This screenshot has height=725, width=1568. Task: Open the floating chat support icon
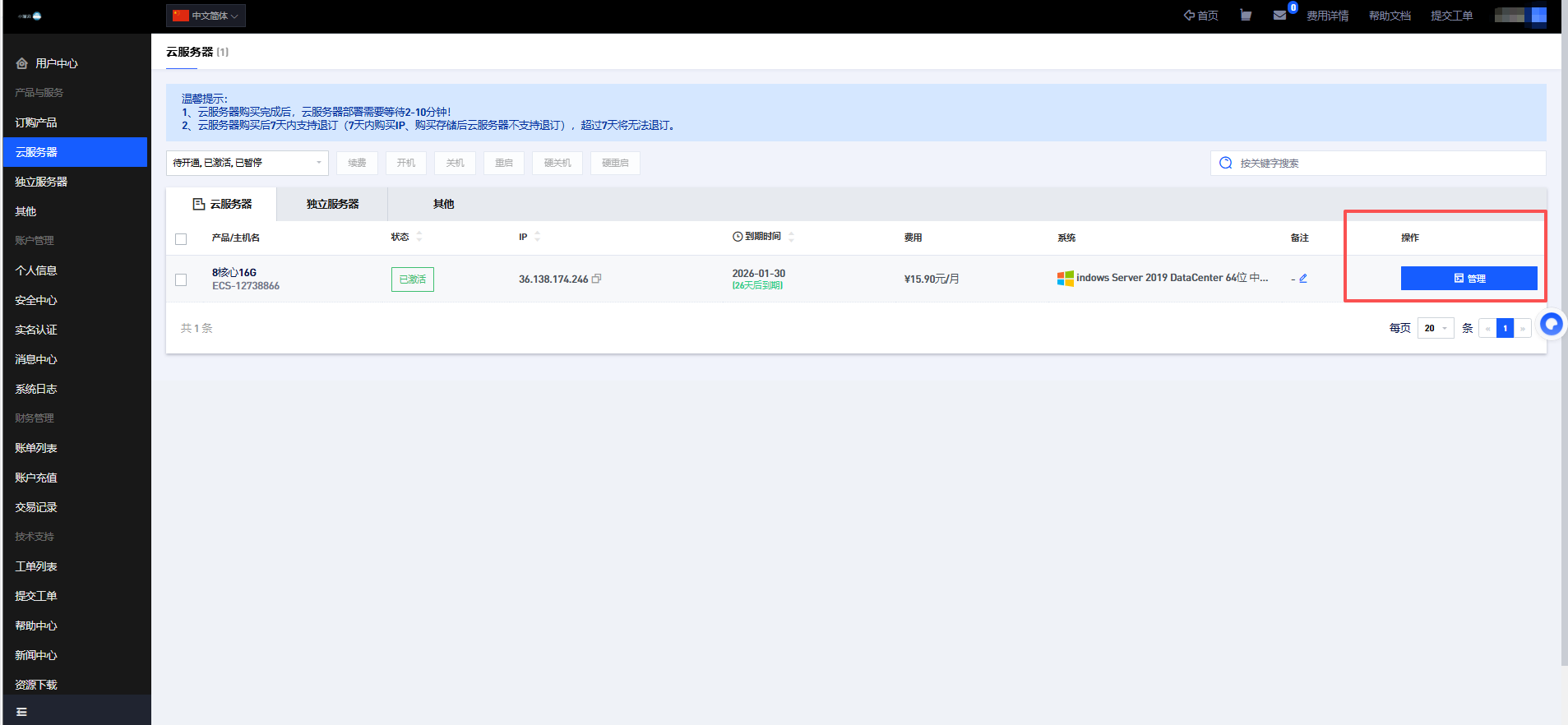click(x=1551, y=325)
